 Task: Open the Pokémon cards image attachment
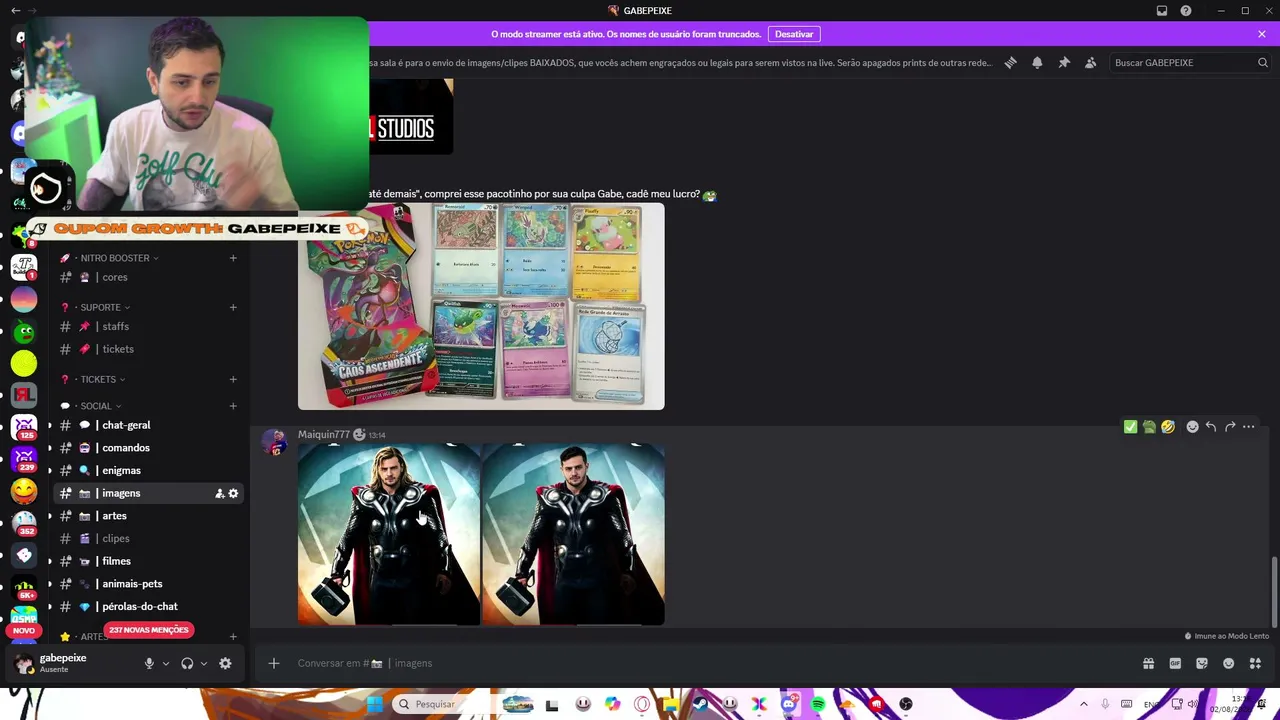(481, 306)
